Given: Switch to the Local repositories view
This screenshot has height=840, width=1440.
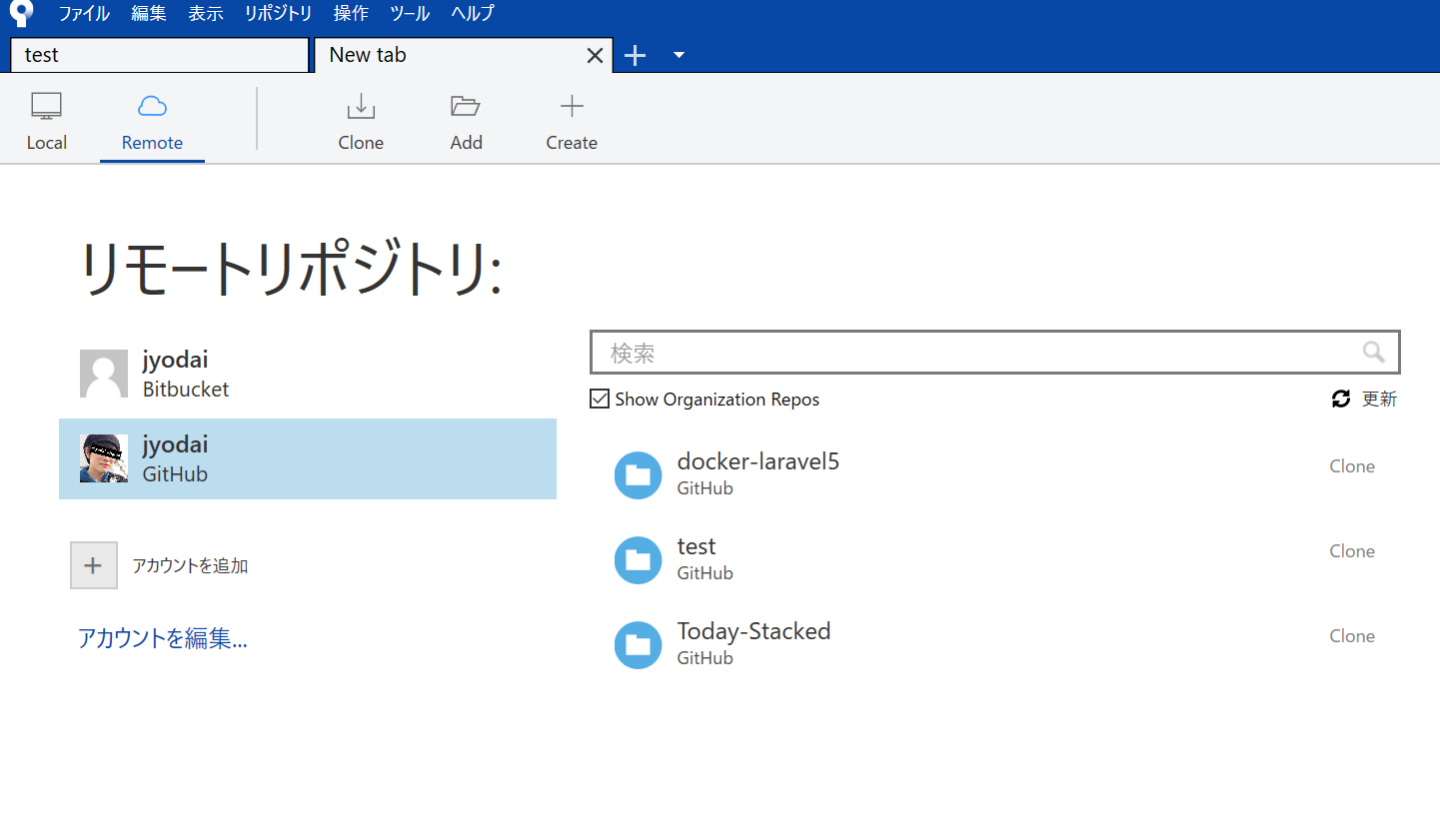Looking at the screenshot, I should click(x=46, y=119).
